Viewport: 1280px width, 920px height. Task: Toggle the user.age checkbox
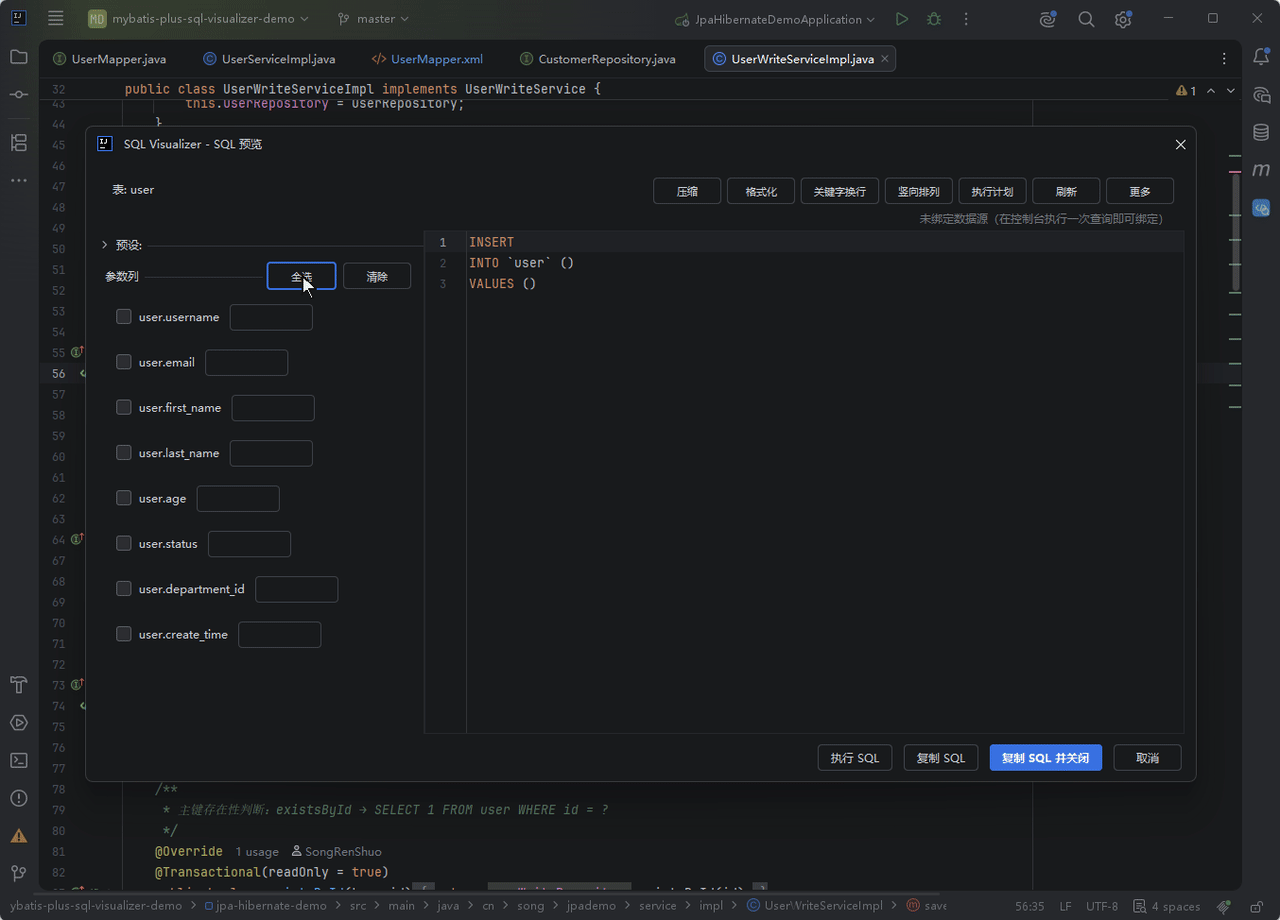(124, 498)
